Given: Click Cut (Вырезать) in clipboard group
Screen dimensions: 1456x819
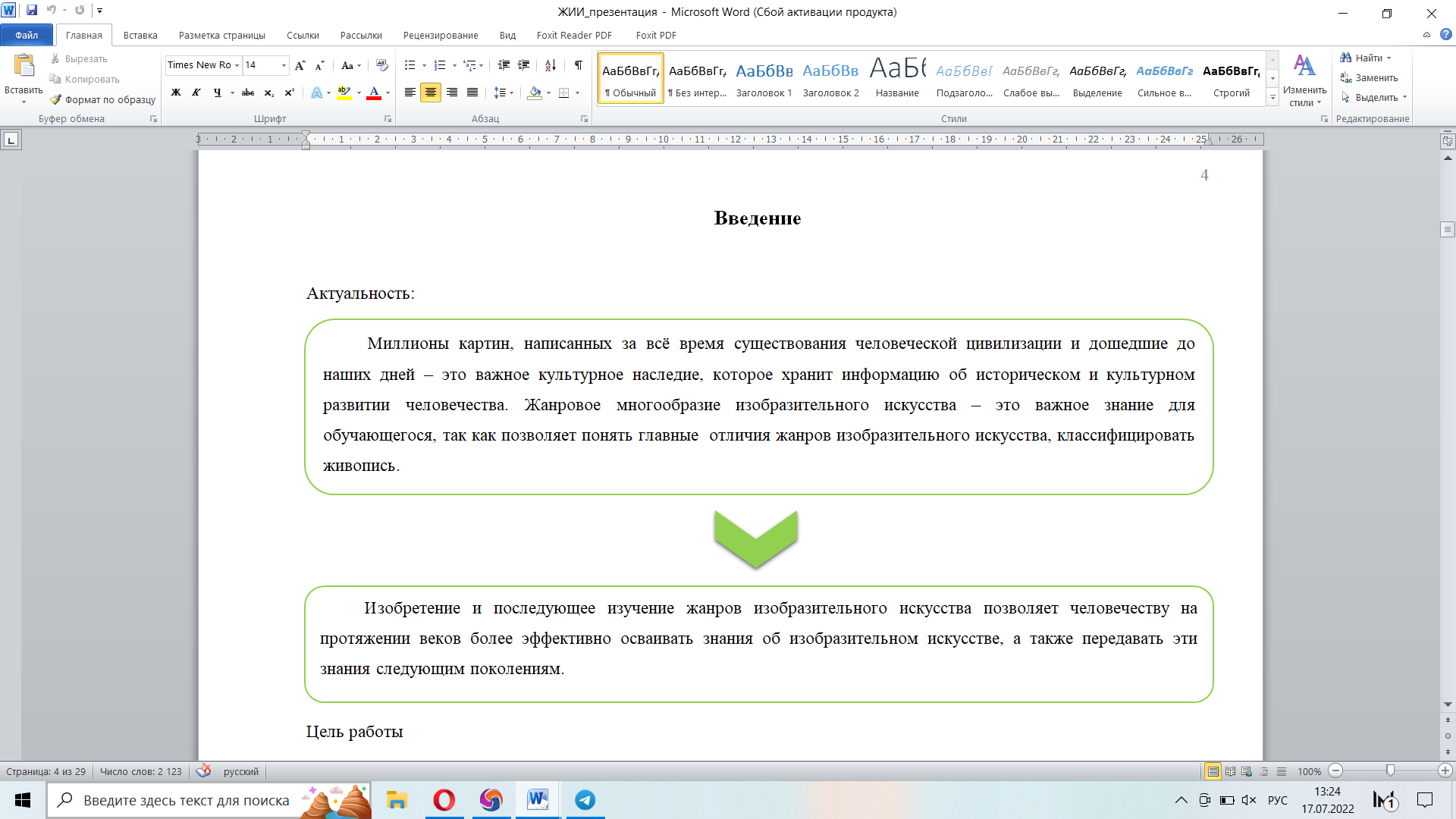Looking at the screenshot, I should (x=79, y=58).
